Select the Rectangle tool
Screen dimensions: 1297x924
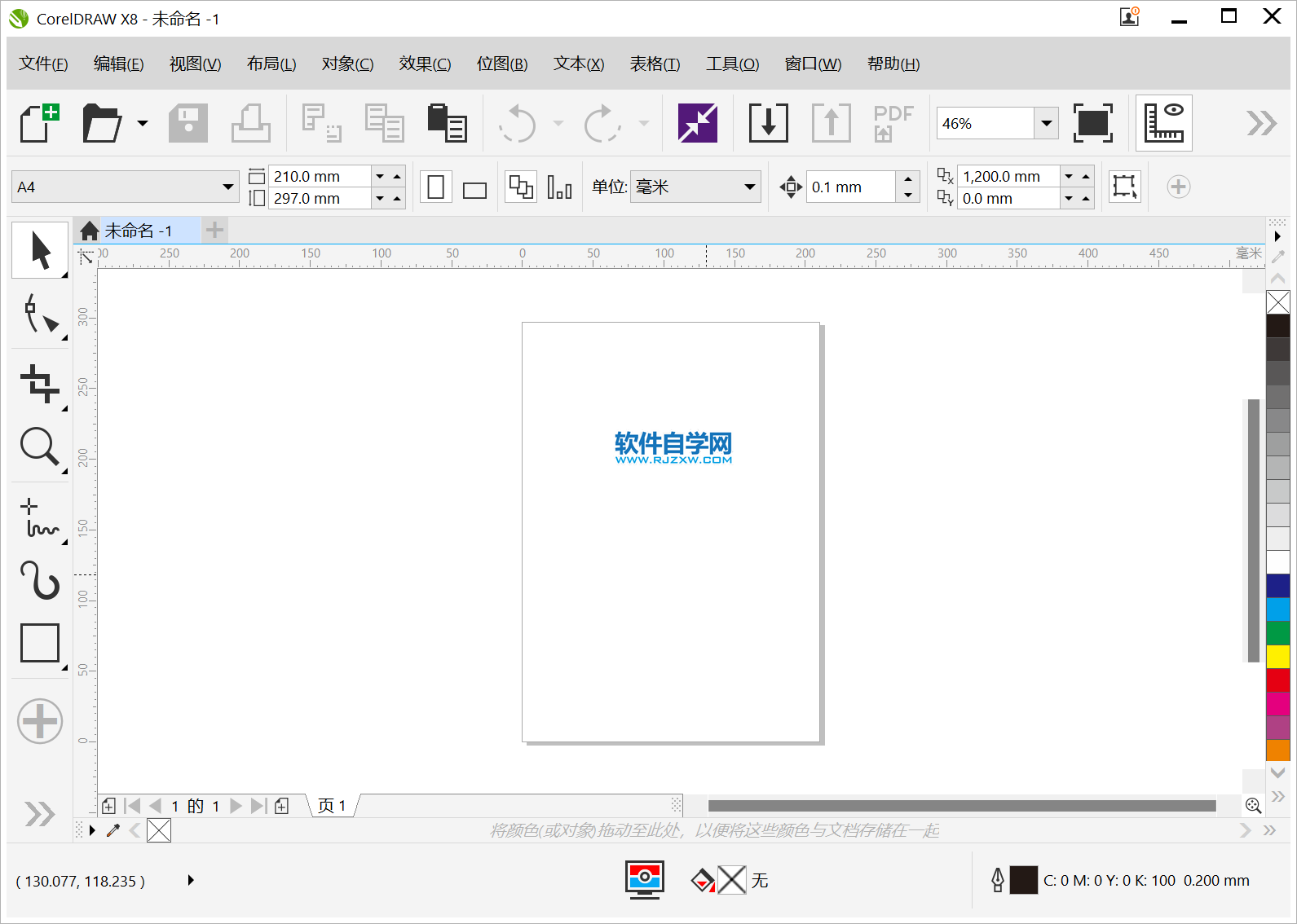(x=40, y=643)
